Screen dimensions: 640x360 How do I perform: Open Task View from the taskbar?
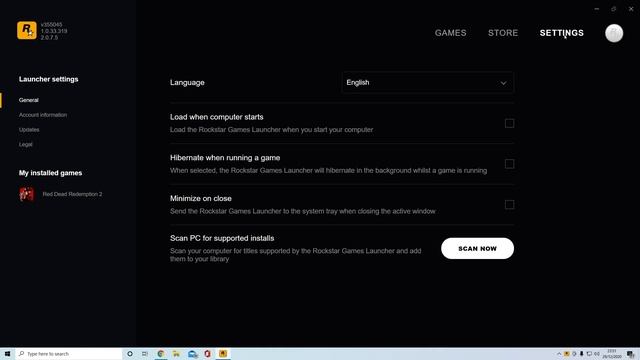(145, 354)
